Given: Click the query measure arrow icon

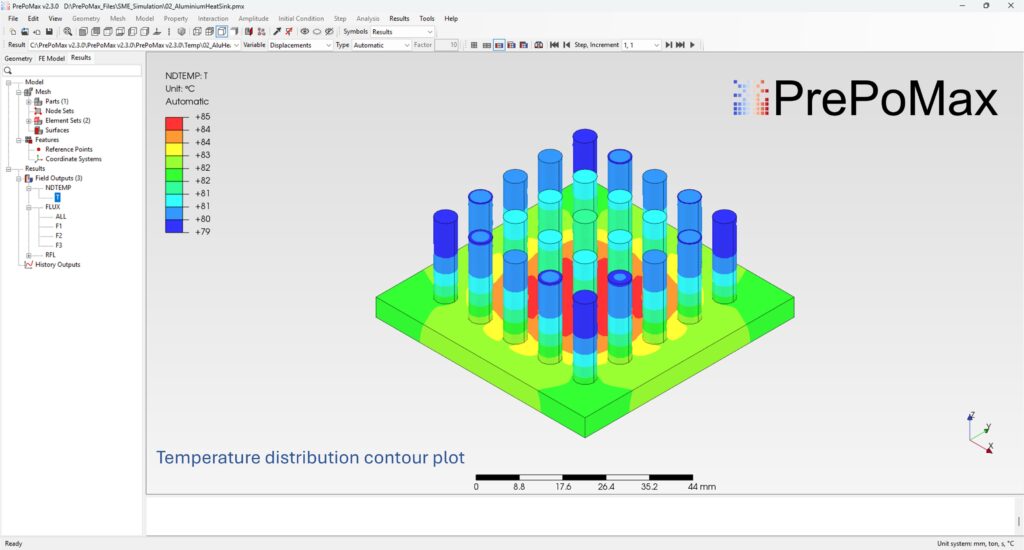Looking at the screenshot, I should click(277, 32).
